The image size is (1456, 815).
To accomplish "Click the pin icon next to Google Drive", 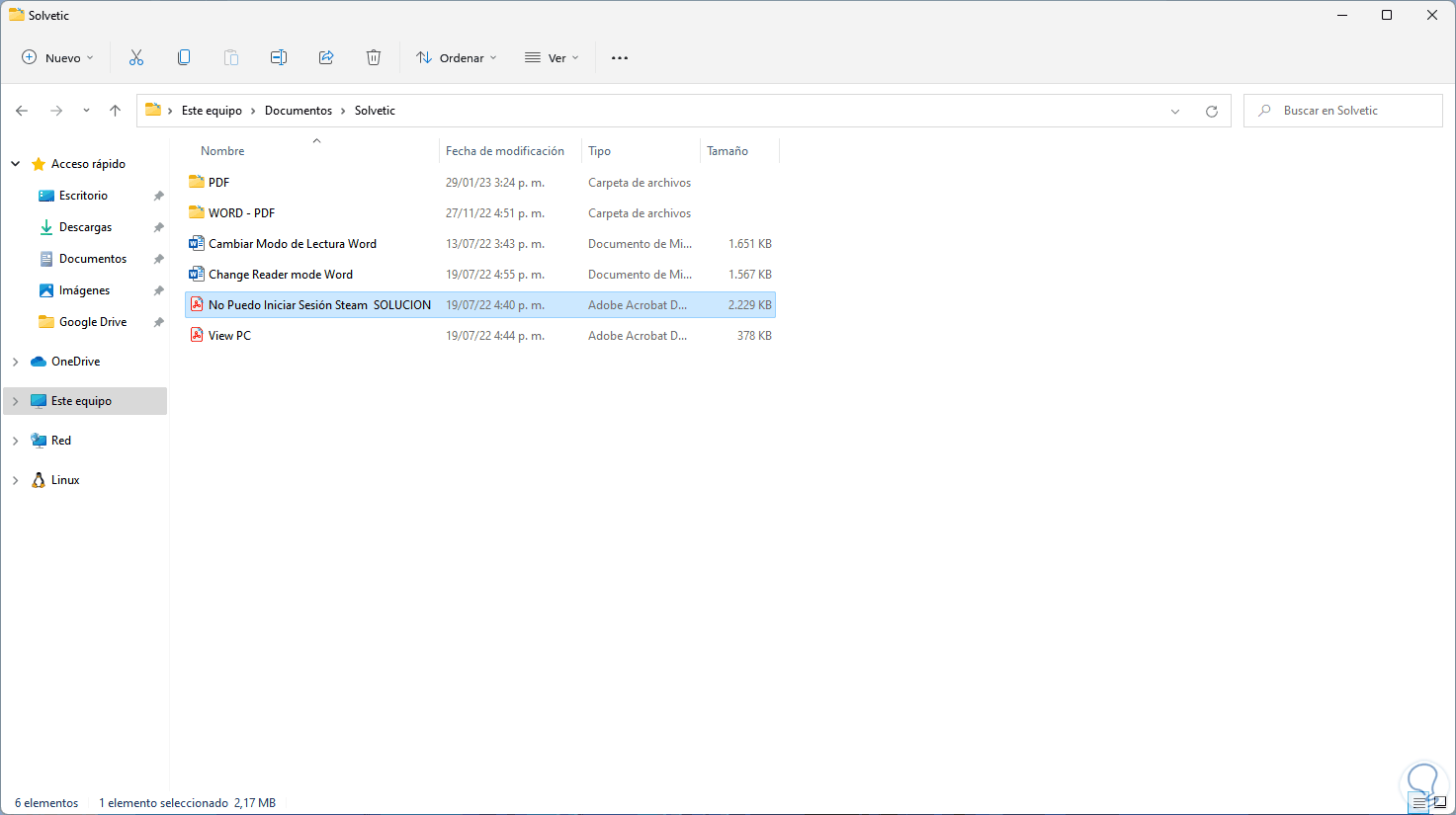I will (158, 322).
